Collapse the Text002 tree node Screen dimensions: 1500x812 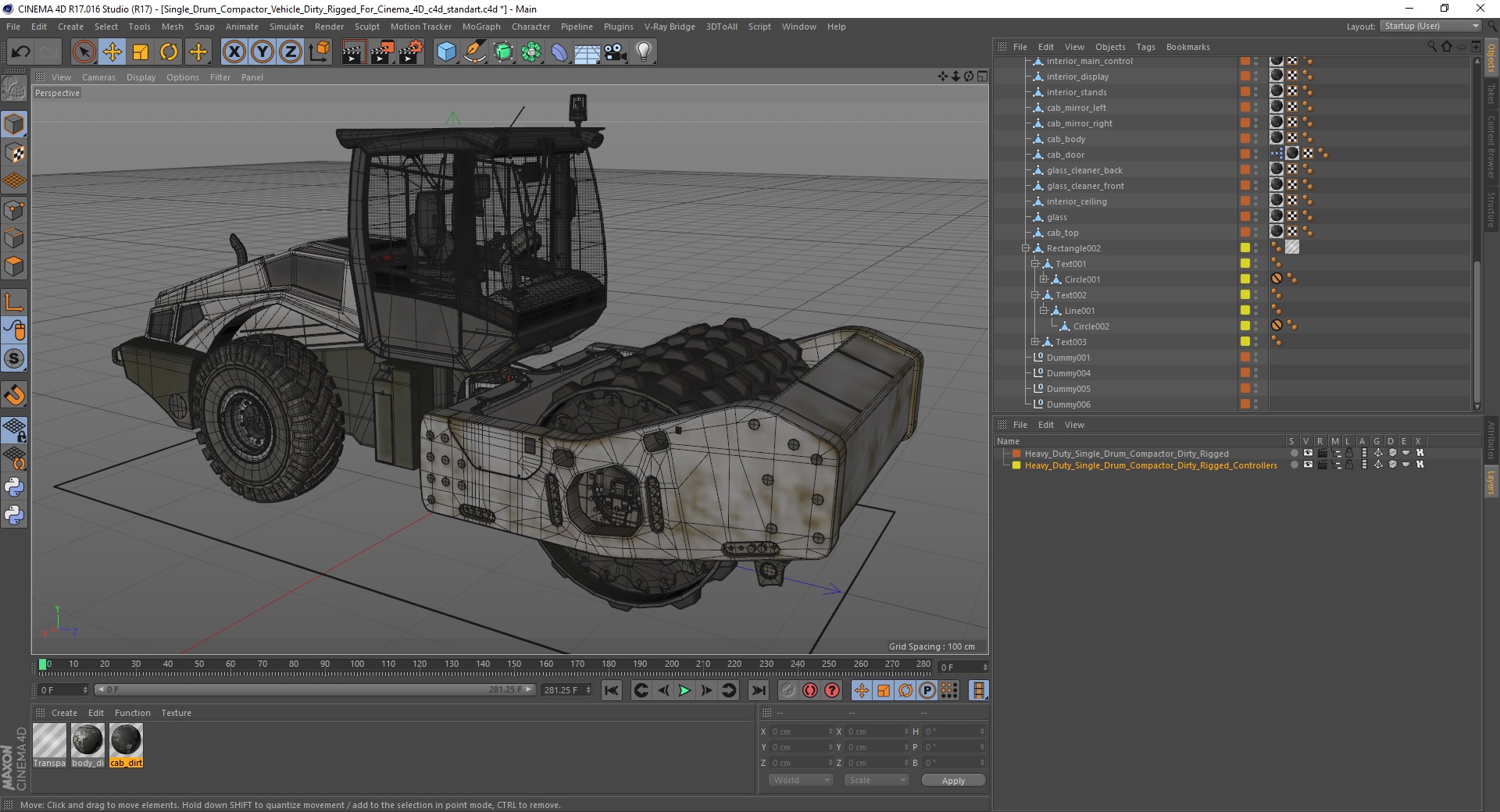coord(1034,295)
